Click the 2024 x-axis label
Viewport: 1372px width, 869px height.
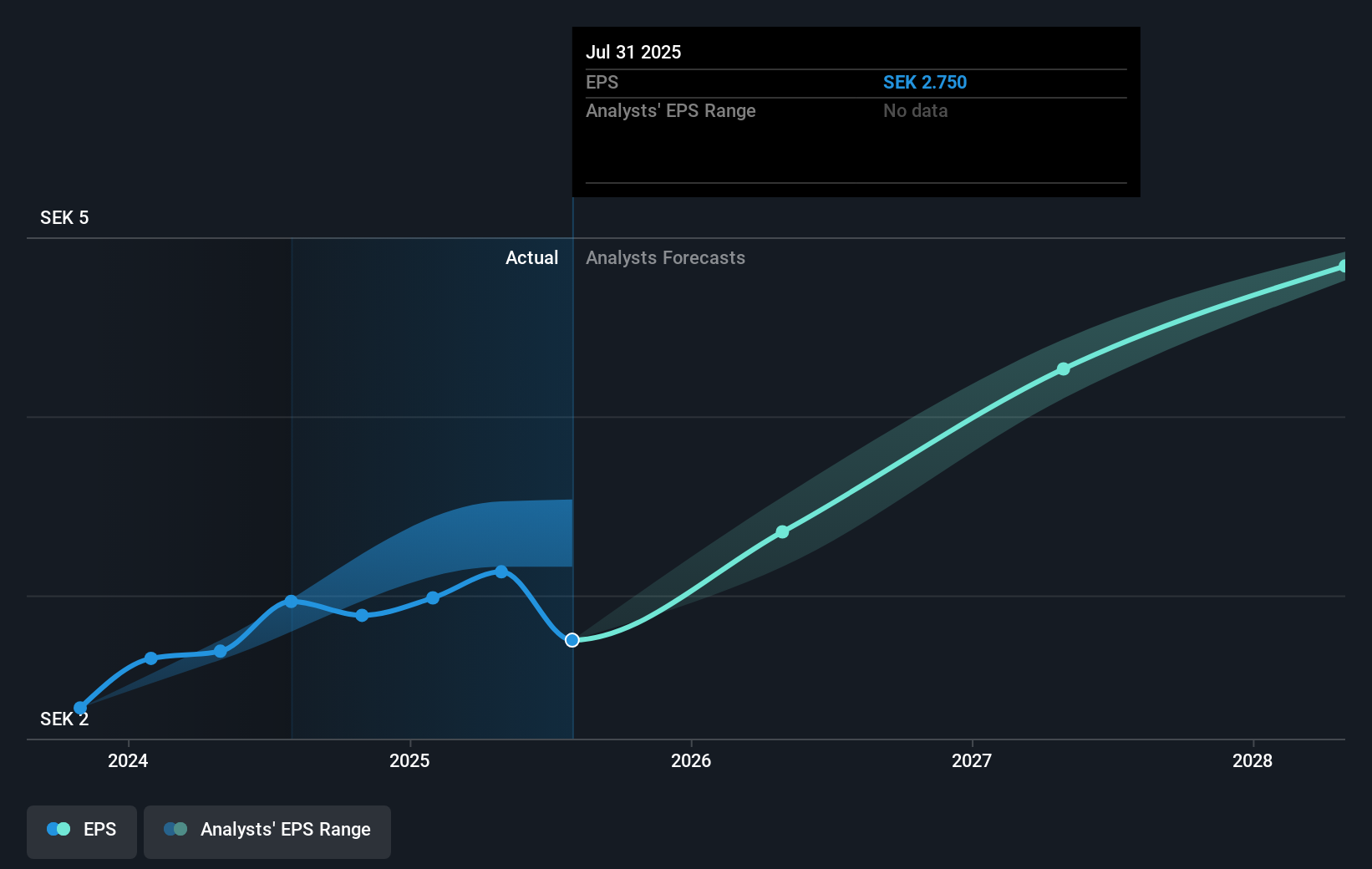(x=128, y=760)
